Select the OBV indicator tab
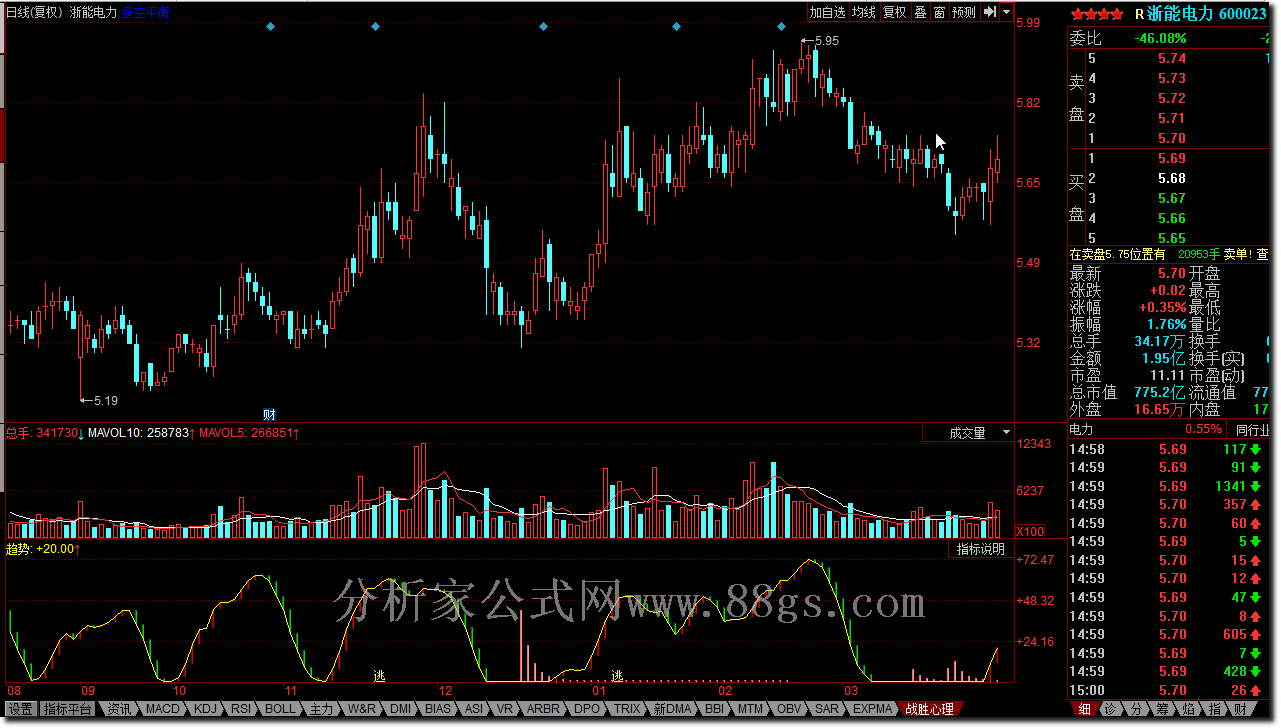The image size is (1281, 728). (x=790, y=709)
